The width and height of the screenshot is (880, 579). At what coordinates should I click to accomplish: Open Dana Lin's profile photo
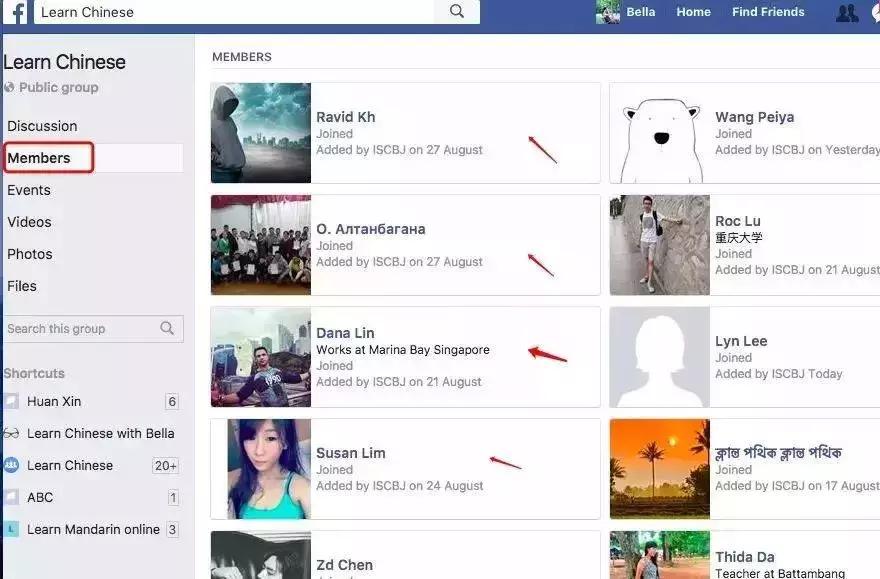click(x=260, y=357)
